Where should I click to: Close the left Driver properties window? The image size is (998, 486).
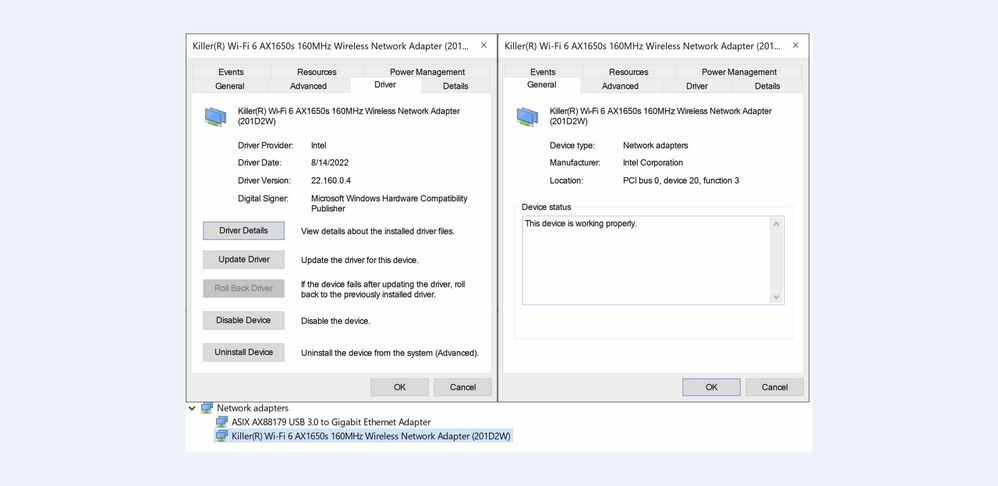(484, 45)
